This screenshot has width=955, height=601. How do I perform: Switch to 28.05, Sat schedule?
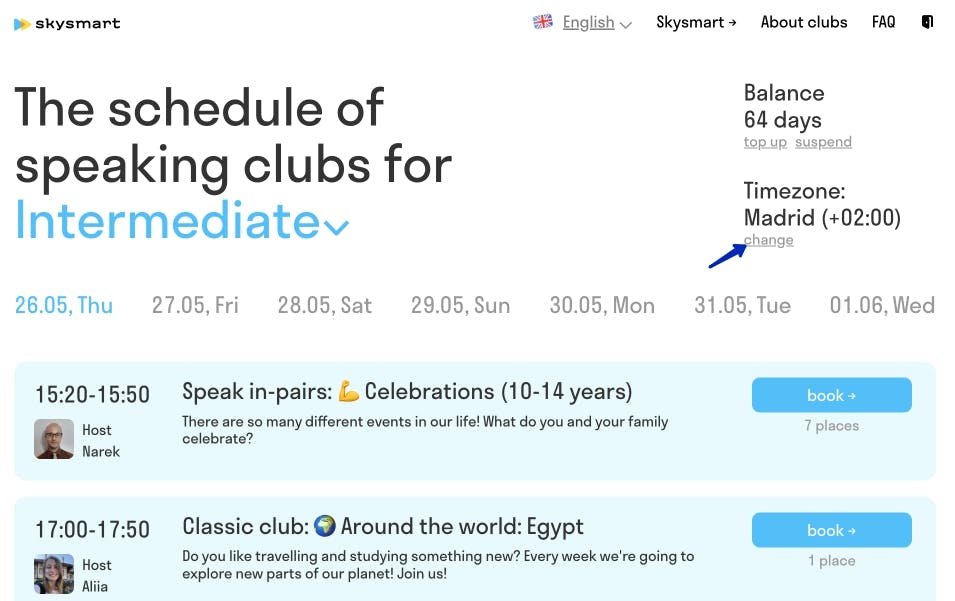tap(325, 305)
